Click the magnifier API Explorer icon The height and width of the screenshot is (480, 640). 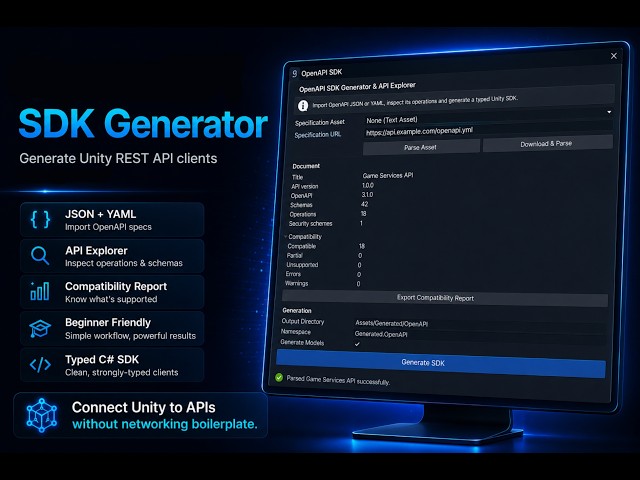pyautogui.click(x=40, y=256)
